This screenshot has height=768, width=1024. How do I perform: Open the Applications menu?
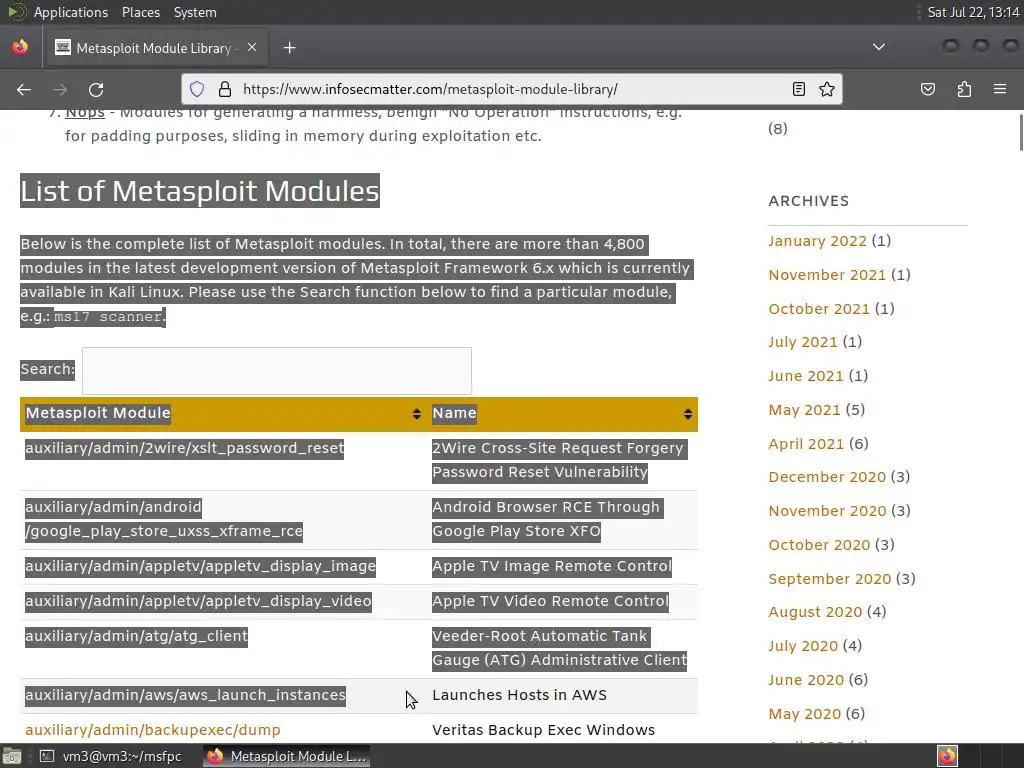(x=71, y=12)
